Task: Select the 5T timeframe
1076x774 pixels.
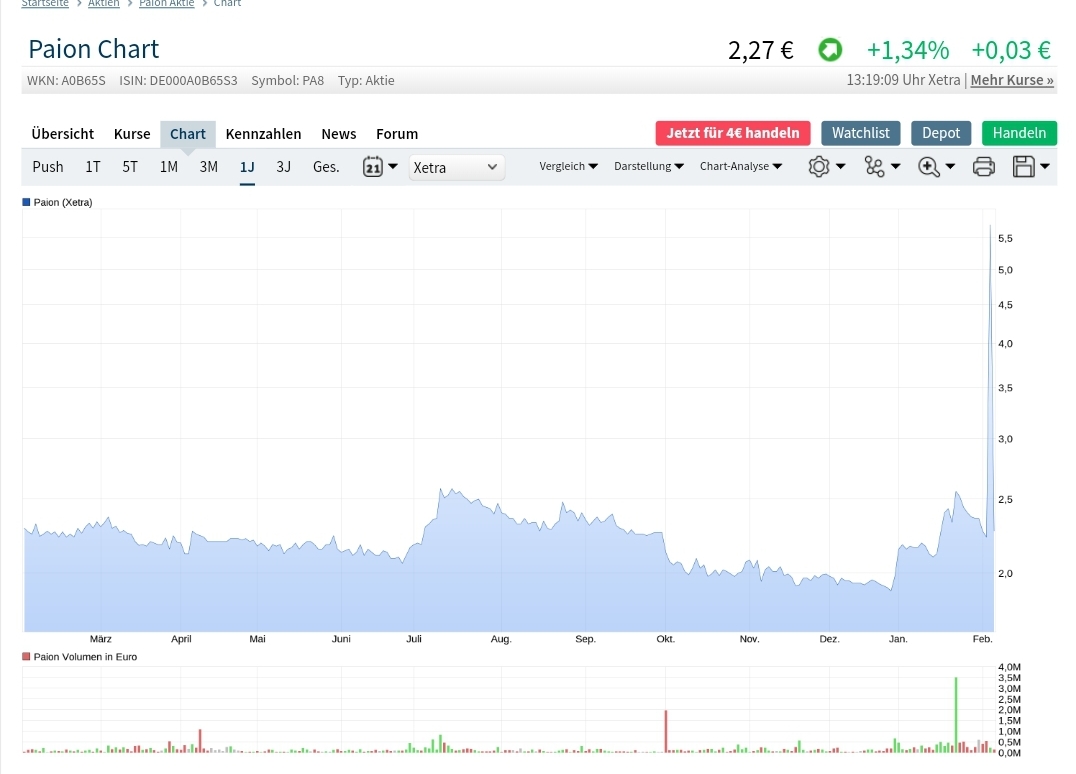Action: (130, 167)
